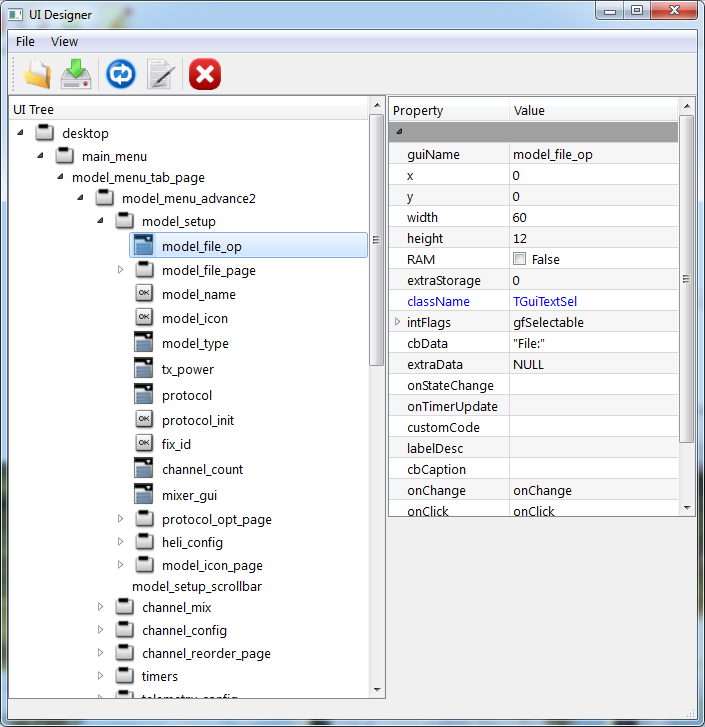Image resolution: width=705 pixels, height=727 pixels.
Task: Click the list icon beside model_type
Action: pyautogui.click(x=143, y=342)
